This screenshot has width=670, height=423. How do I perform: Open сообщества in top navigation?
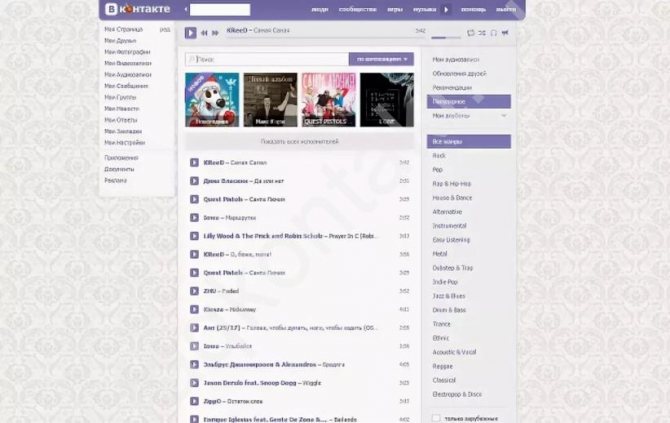click(358, 9)
